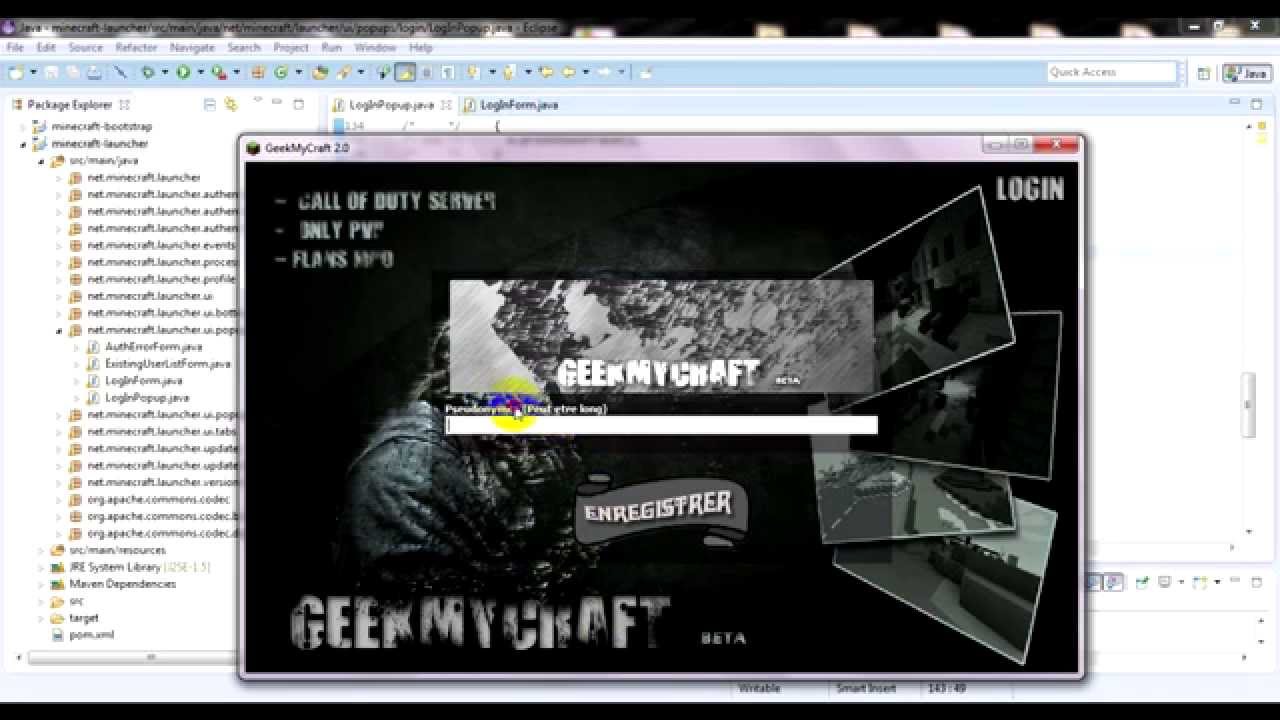Close the LogInPopup.java editor tab
The height and width of the screenshot is (720, 1280).
444,104
